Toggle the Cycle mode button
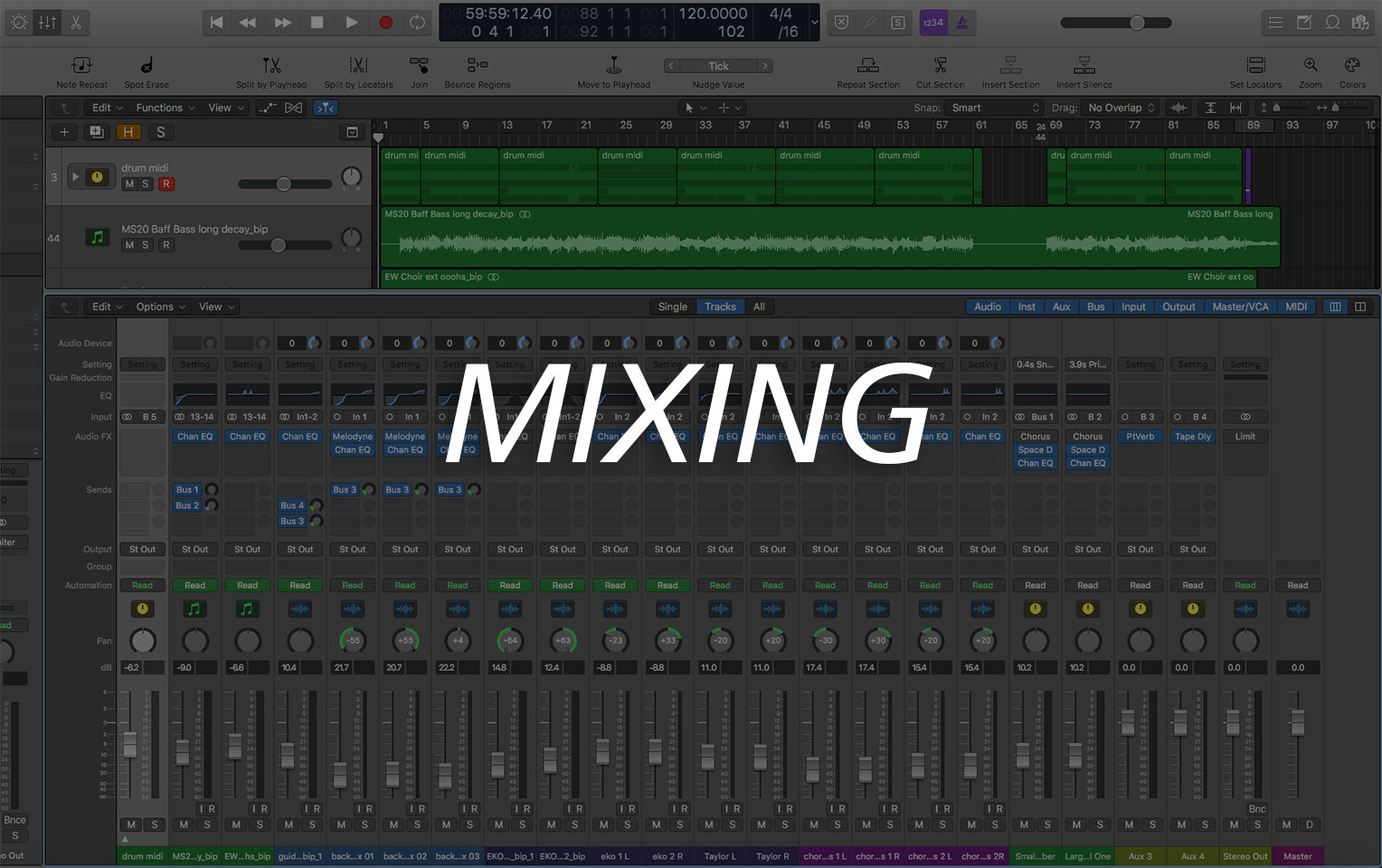The image size is (1382, 868). 417,23
